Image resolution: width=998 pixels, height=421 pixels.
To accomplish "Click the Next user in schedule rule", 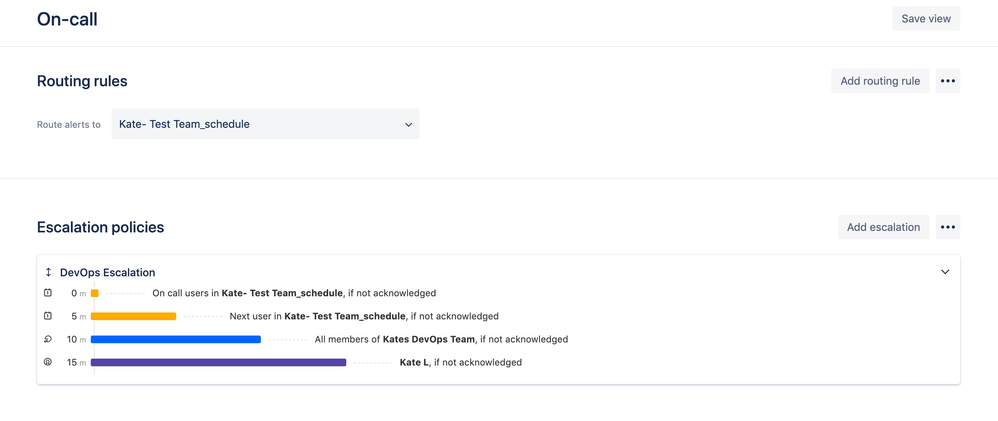I will coord(364,316).
